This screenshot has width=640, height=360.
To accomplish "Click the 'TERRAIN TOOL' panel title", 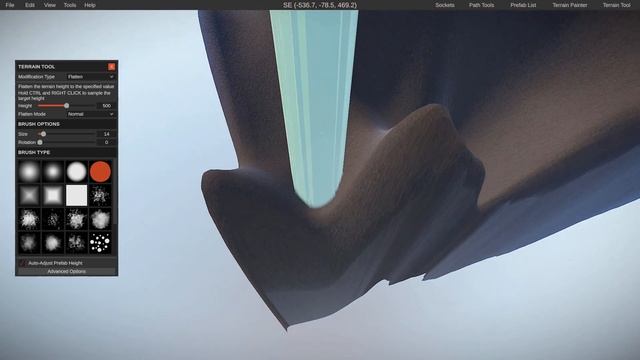I will click(36, 67).
